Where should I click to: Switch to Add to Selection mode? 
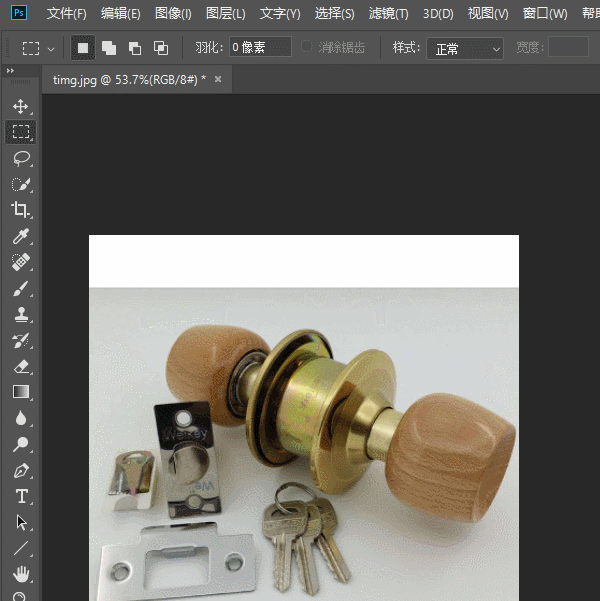click(x=109, y=48)
